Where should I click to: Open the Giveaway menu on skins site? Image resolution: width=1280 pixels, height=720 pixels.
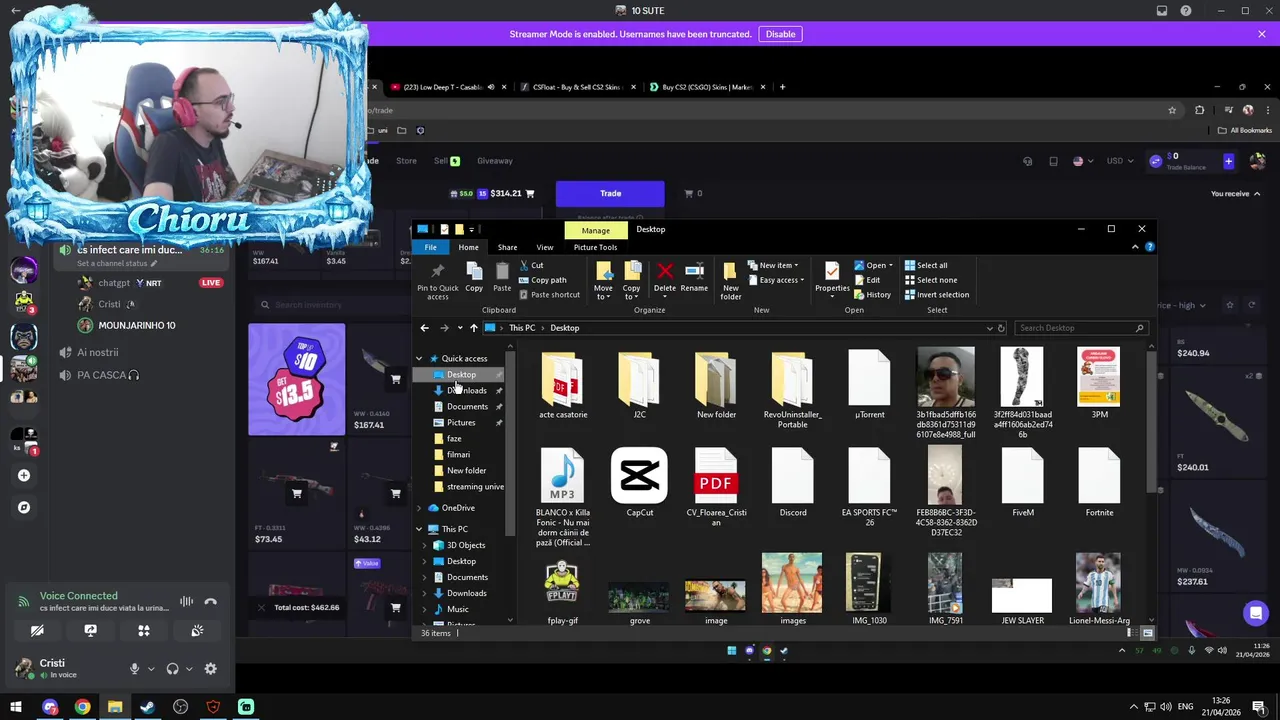pos(495,161)
